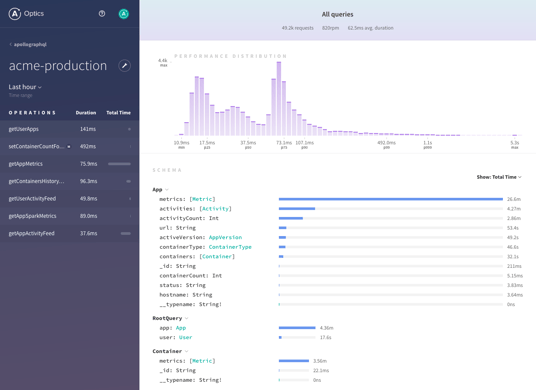
Task: Collapse the RootQuery schema section
Action: tap(186, 318)
